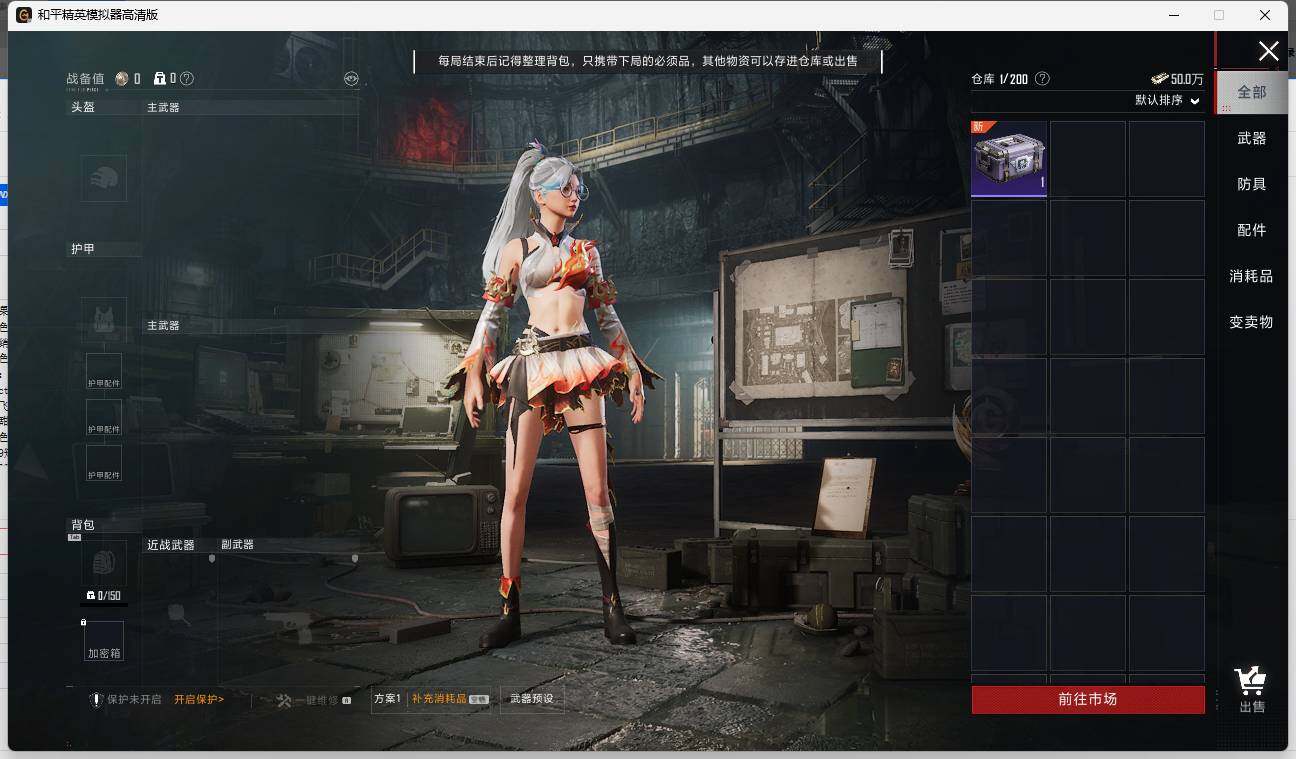Click the app logo in the title bar
The width and height of the screenshot is (1296, 759).
click(x=24, y=15)
